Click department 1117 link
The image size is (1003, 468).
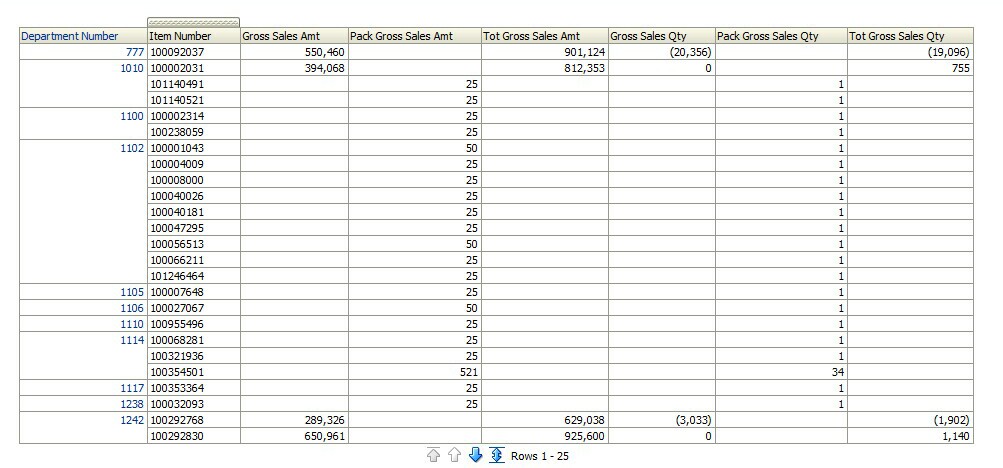pos(132,388)
